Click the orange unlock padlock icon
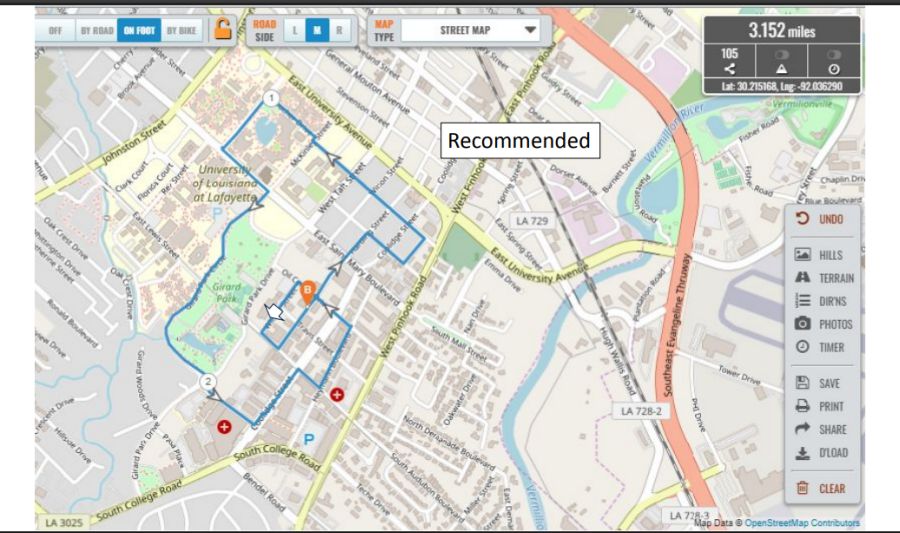The image size is (900, 533). (222, 29)
